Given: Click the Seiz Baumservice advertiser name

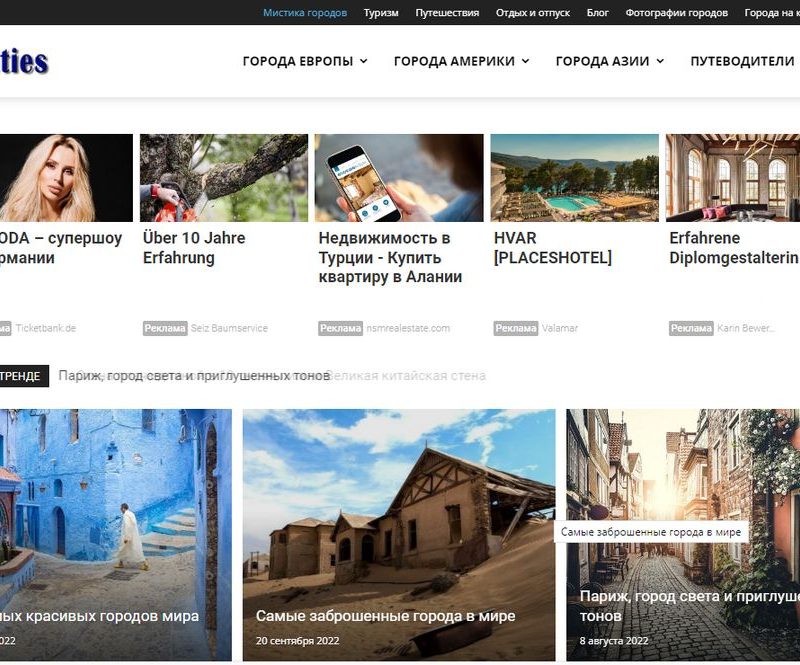Looking at the screenshot, I should click(x=229, y=328).
